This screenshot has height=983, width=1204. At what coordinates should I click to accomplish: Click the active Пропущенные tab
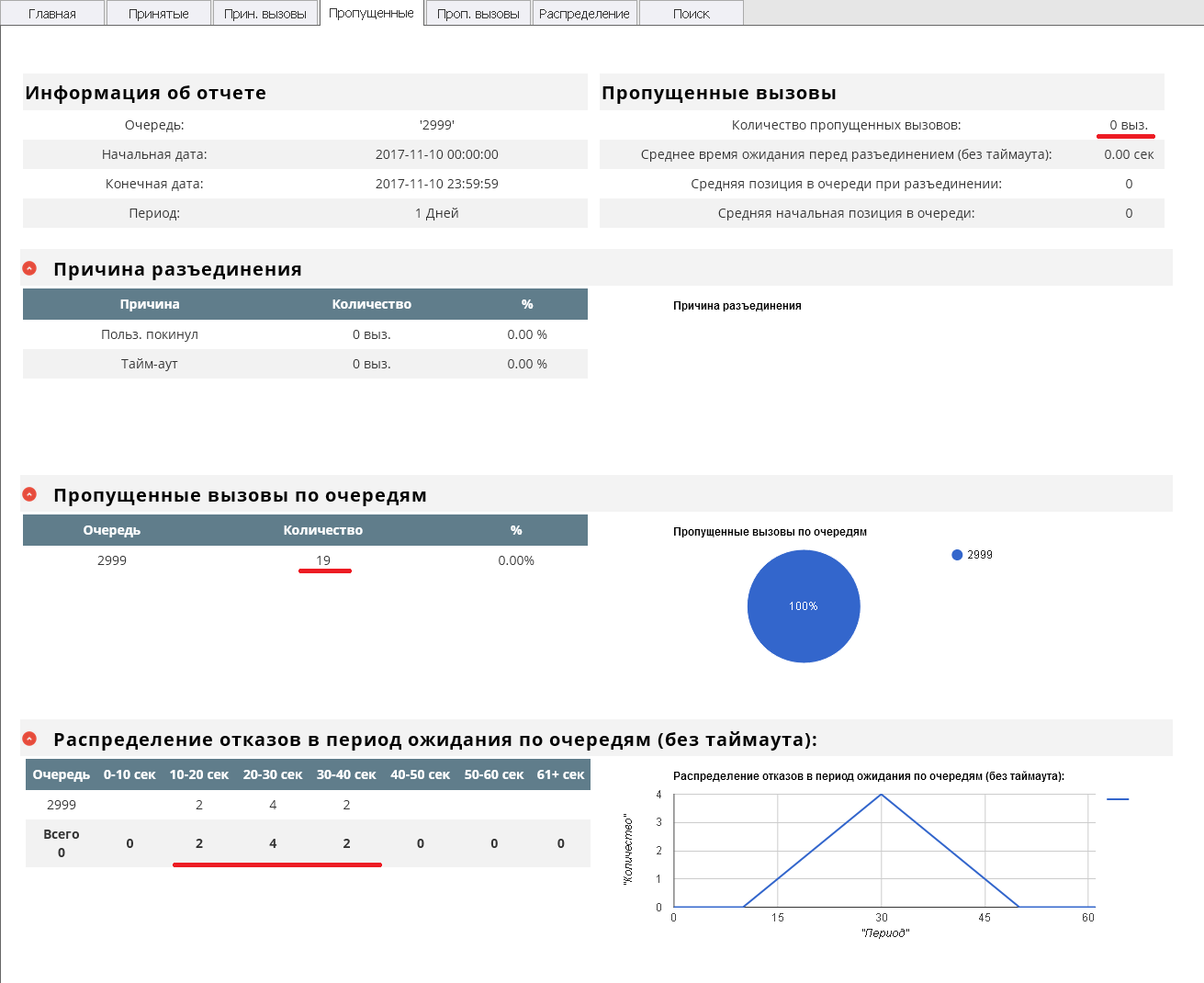coord(372,13)
